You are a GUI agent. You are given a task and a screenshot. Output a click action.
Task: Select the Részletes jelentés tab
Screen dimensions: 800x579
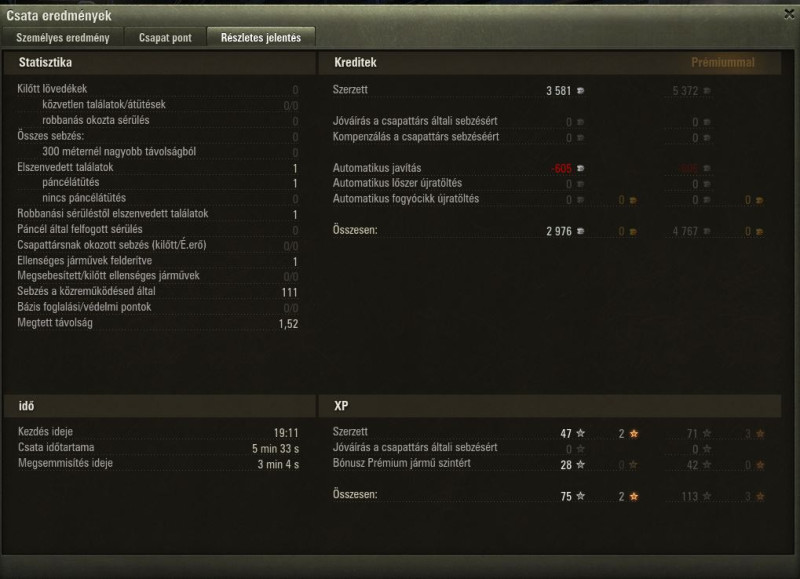click(261, 38)
